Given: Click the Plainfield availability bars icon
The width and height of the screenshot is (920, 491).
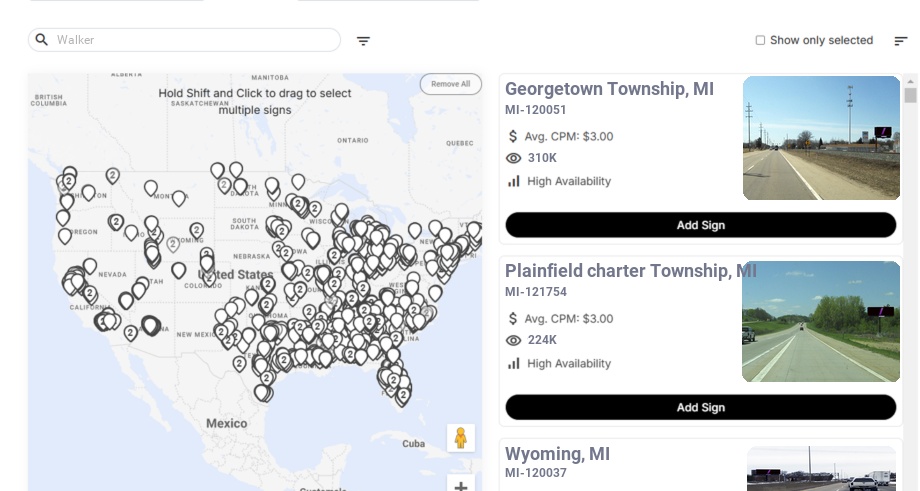Looking at the screenshot, I should coord(514,363).
